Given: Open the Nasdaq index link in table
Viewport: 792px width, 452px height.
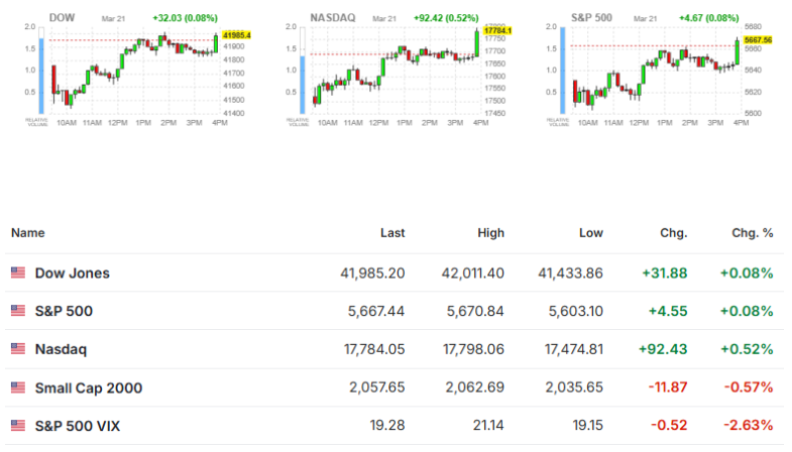Looking at the screenshot, I should [x=61, y=349].
